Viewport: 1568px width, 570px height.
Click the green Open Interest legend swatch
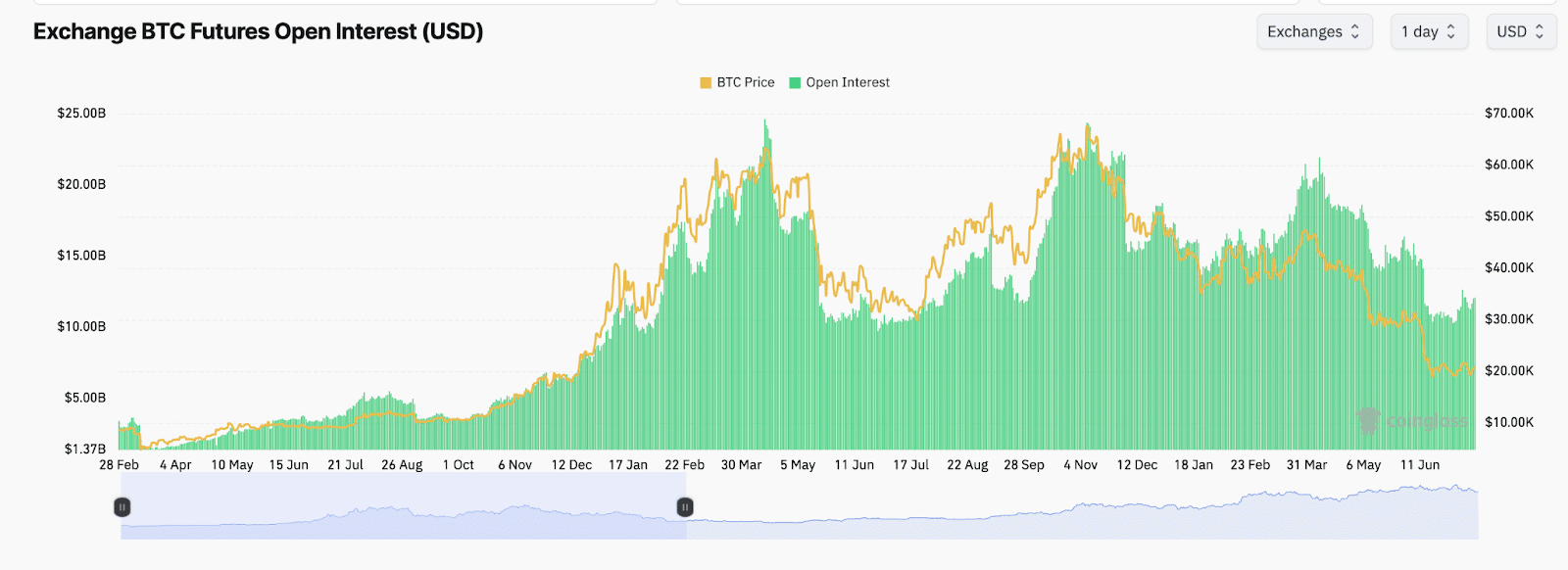(x=795, y=83)
